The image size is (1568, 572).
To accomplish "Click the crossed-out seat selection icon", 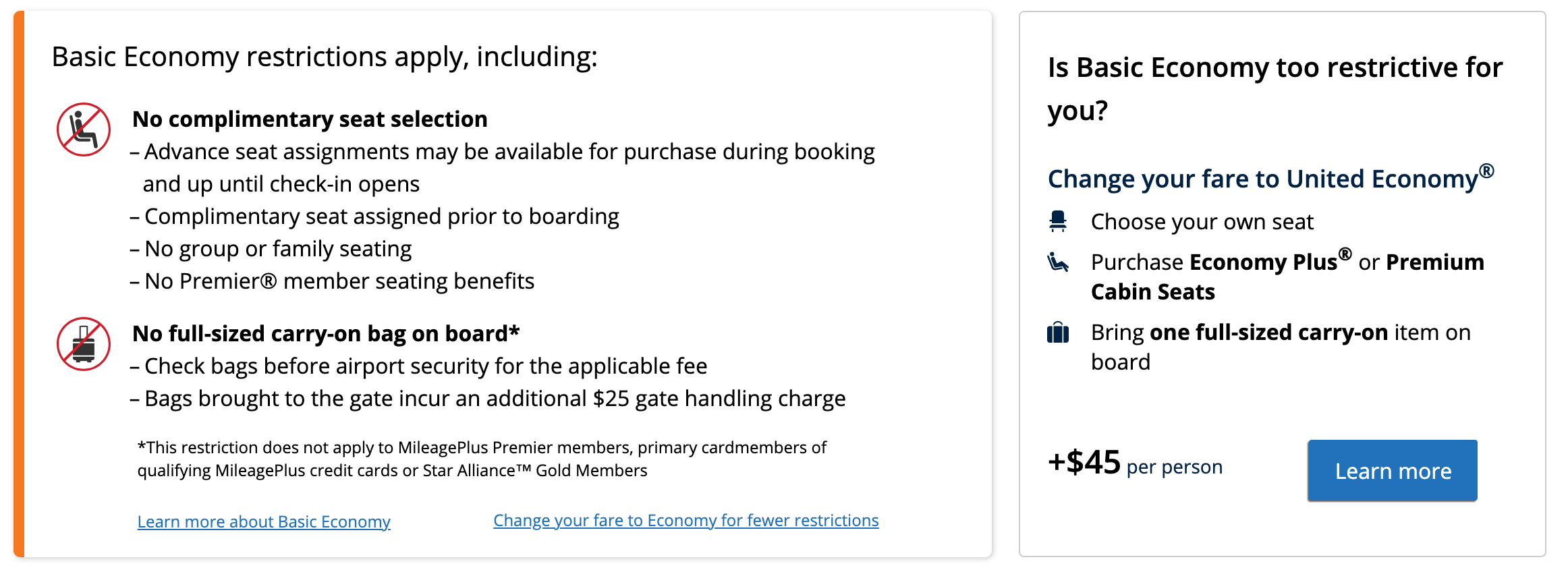I will click(x=84, y=130).
